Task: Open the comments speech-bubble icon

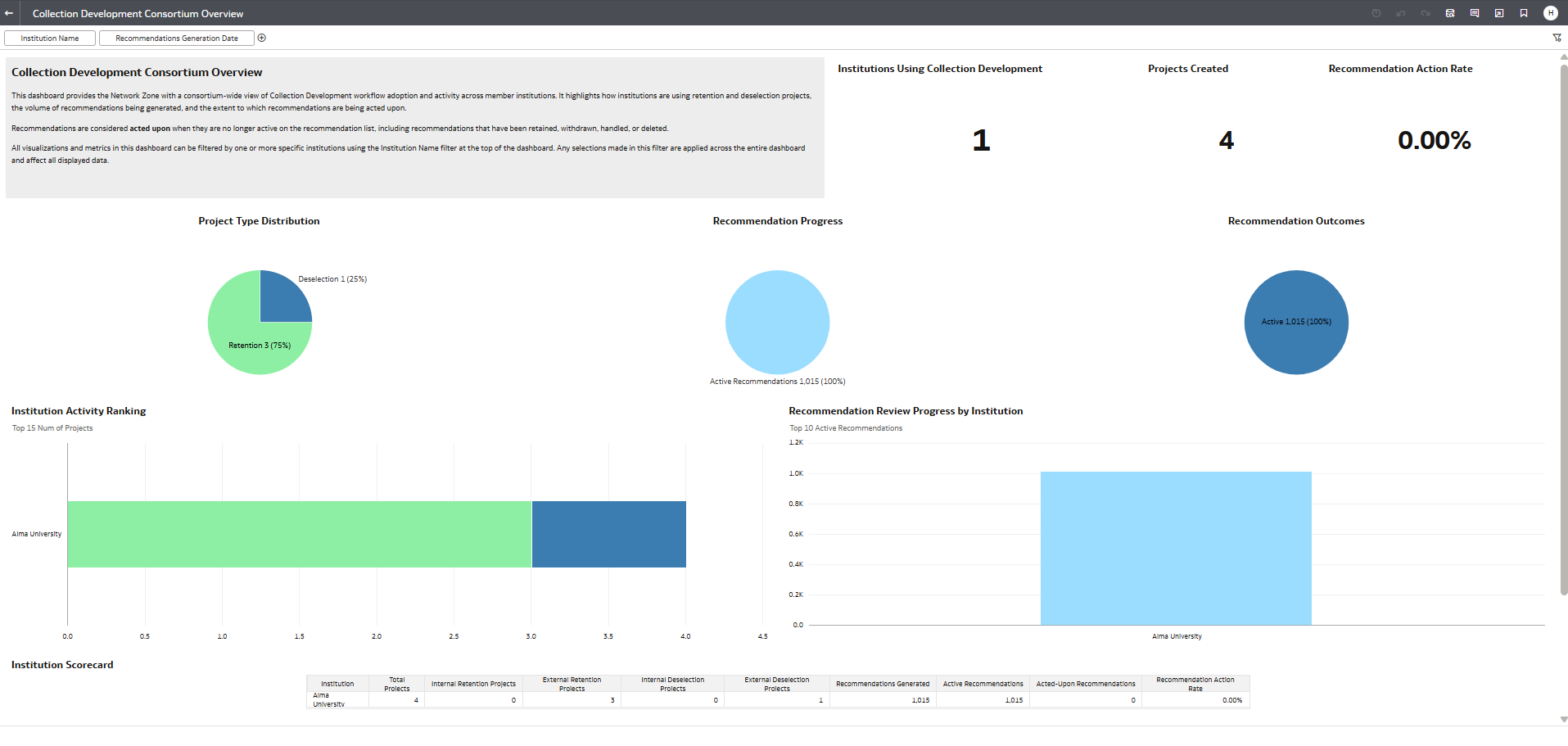Action: [x=1475, y=13]
